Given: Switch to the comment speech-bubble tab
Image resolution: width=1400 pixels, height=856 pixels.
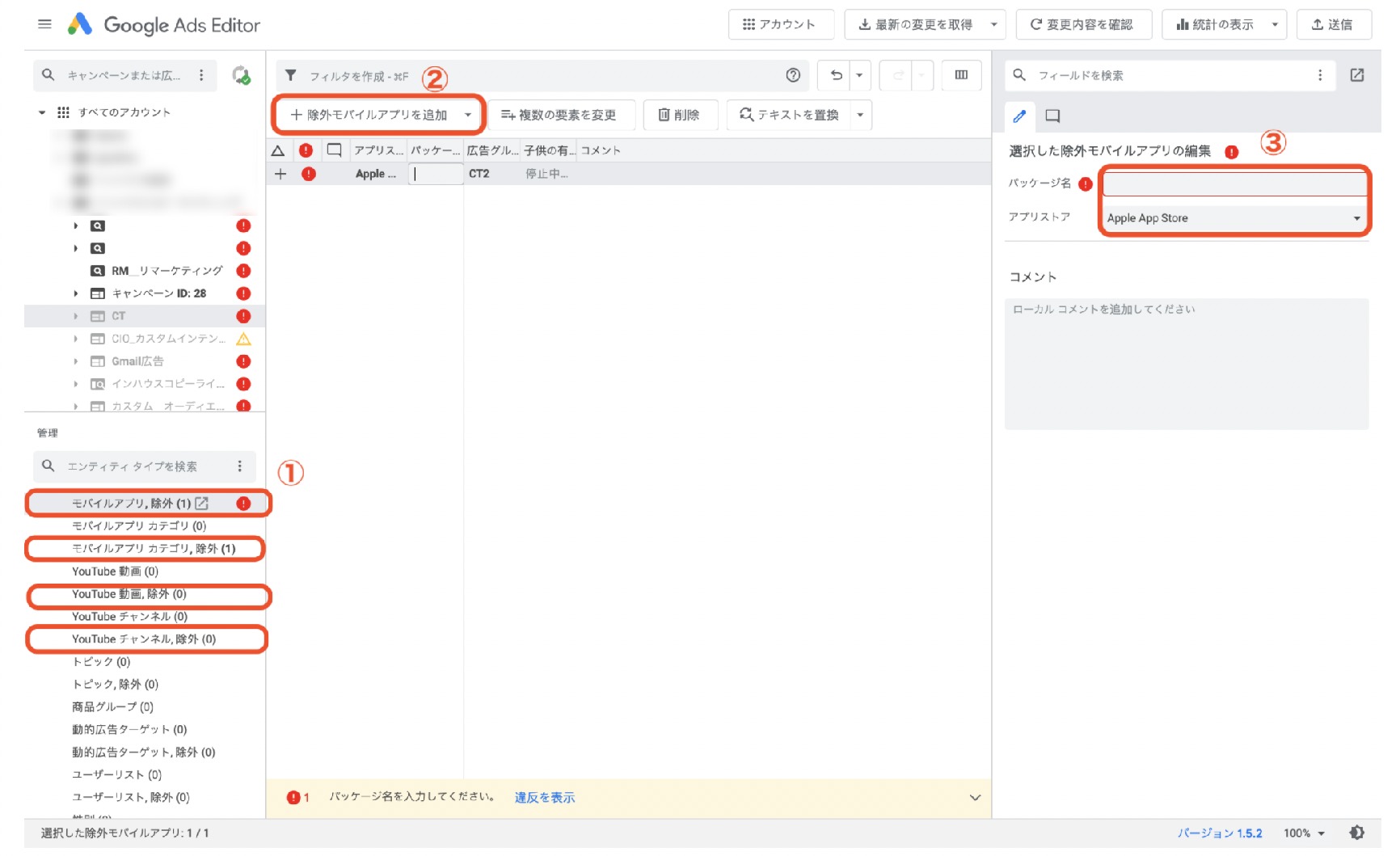Looking at the screenshot, I should coord(1052,116).
